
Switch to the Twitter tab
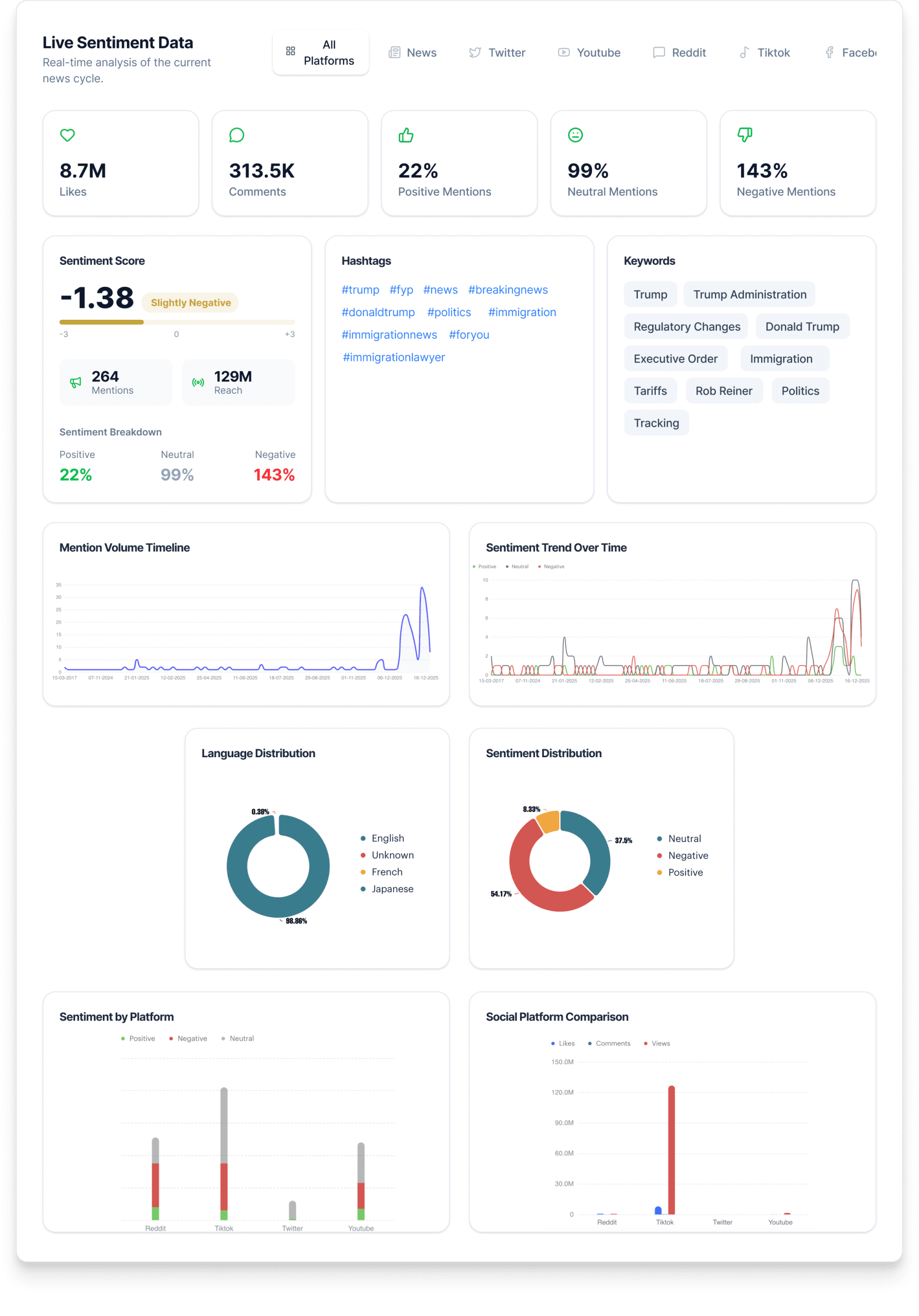click(x=498, y=53)
